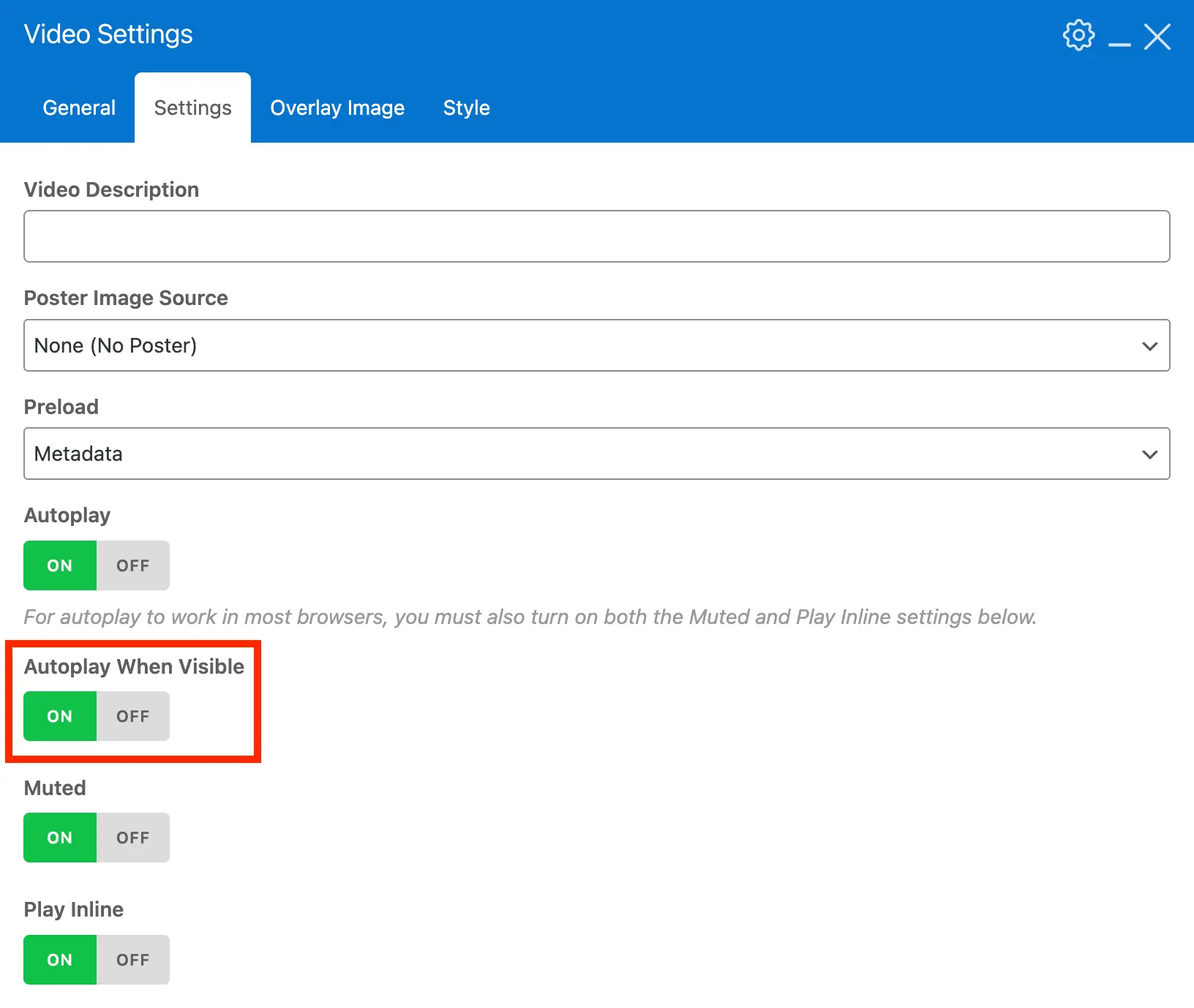Open the Overlay Image tab

pos(337,108)
